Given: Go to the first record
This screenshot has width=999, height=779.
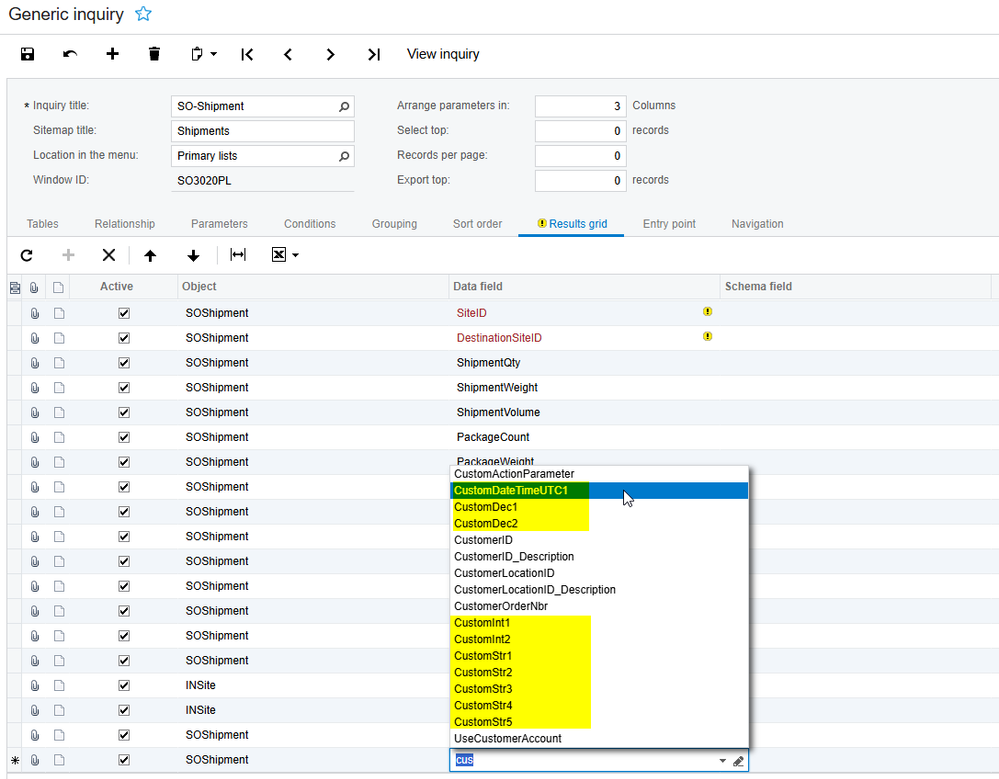Looking at the screenshot, I should click(247, 55).
